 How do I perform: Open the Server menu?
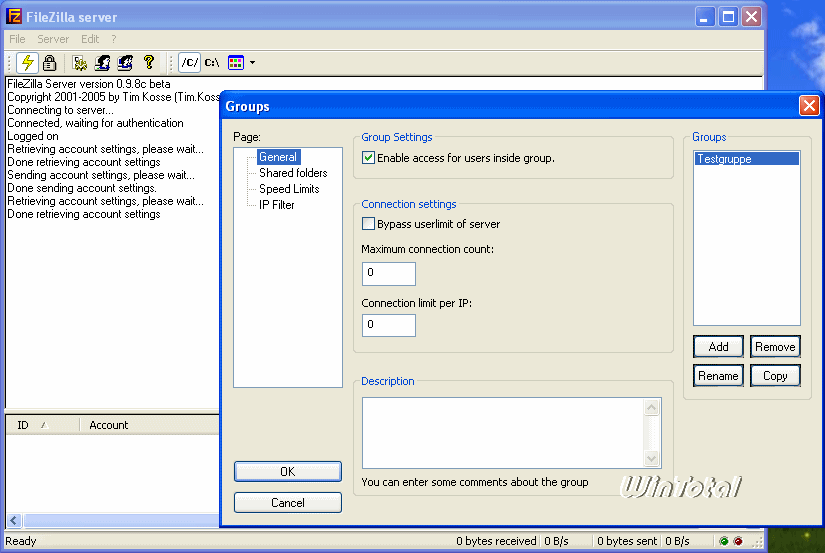pos(53,39)
